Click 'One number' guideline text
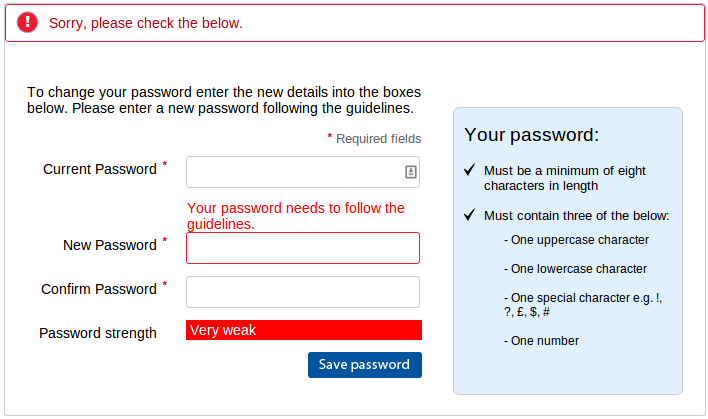 (x=541, y=341)
